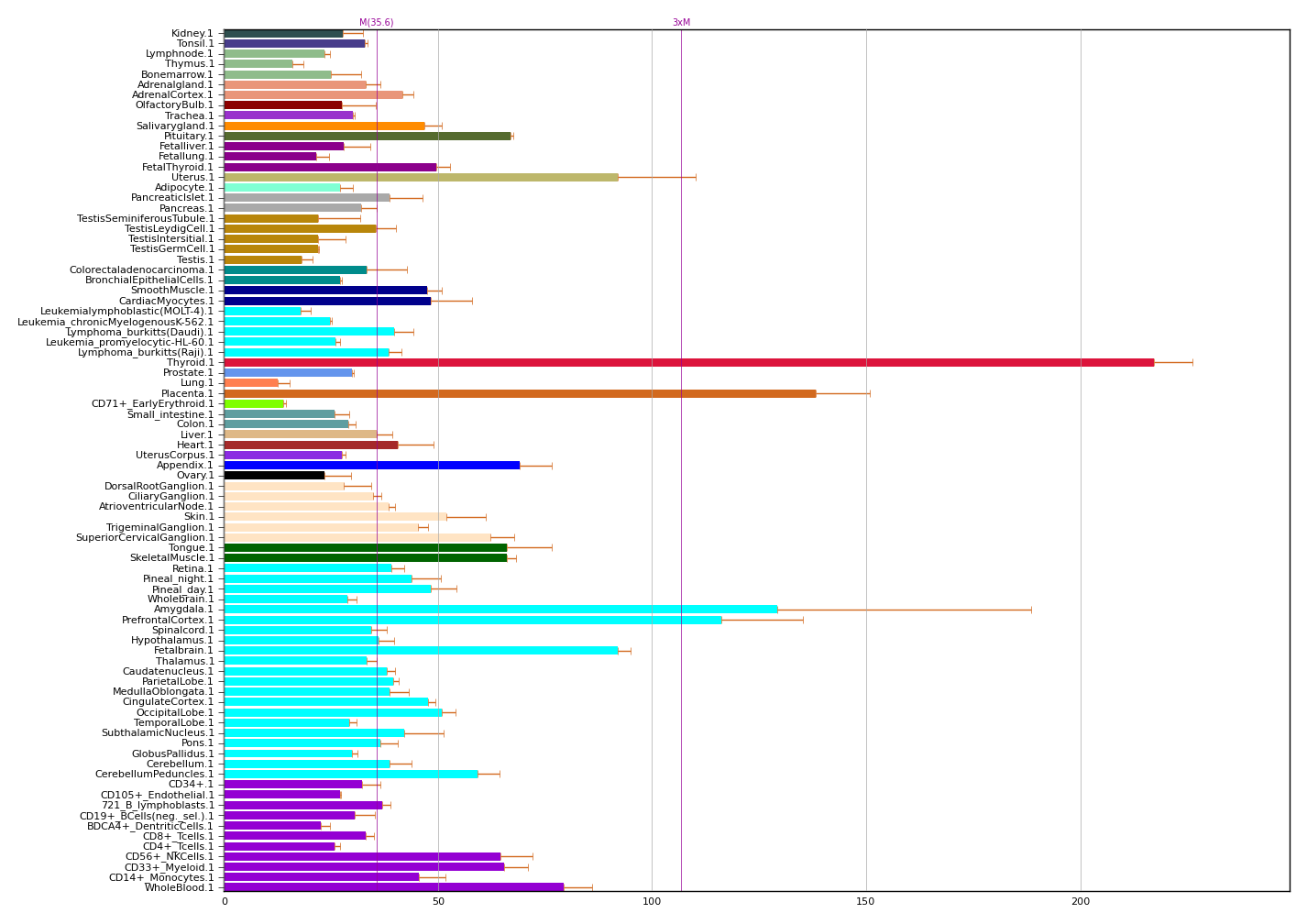Select the Kidney.1 axis label
The height and width of the screenshot is (924, 1307).
(x=192, y=34)
